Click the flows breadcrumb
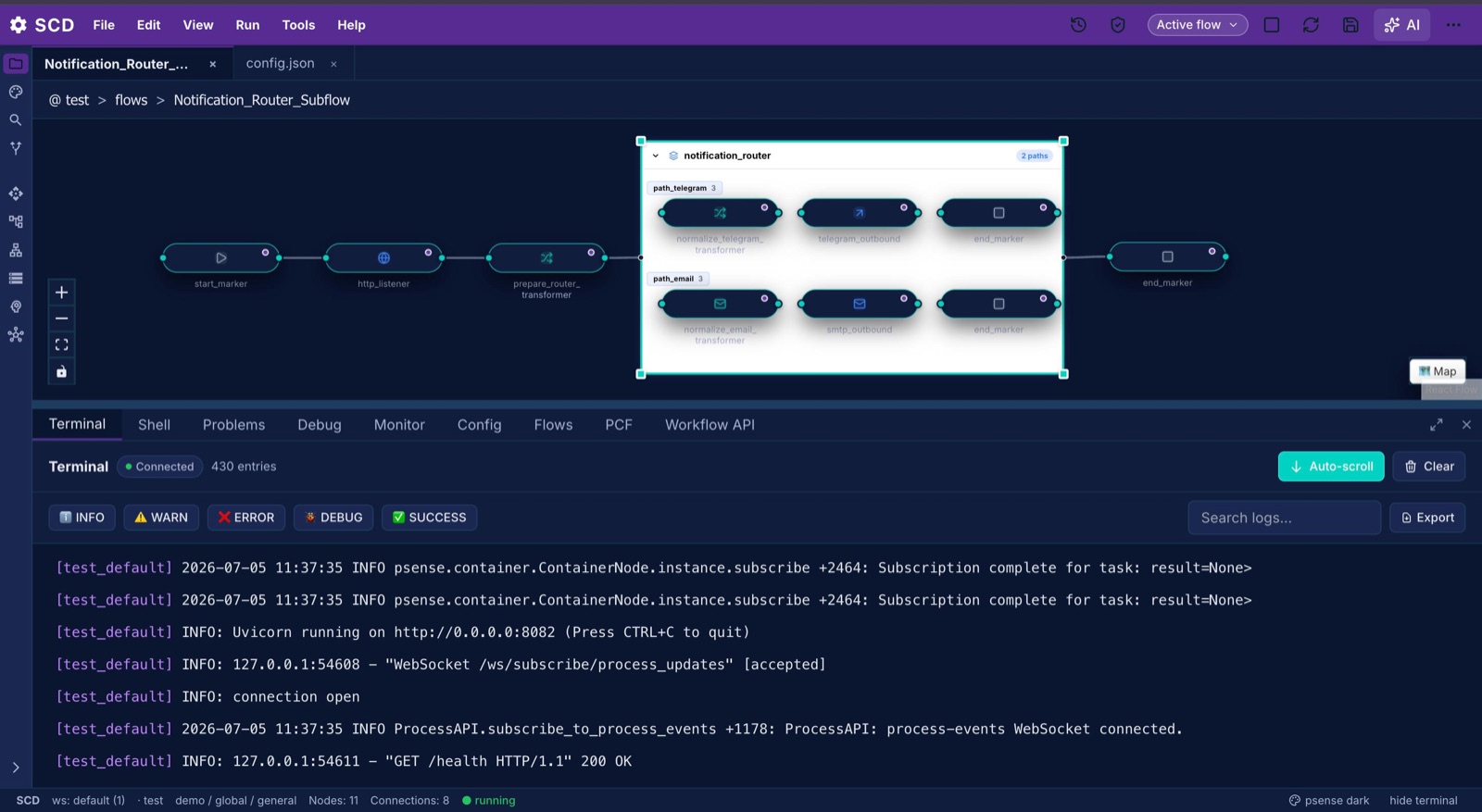Viewport: 1482px width, 812px height. pos(132,100)
